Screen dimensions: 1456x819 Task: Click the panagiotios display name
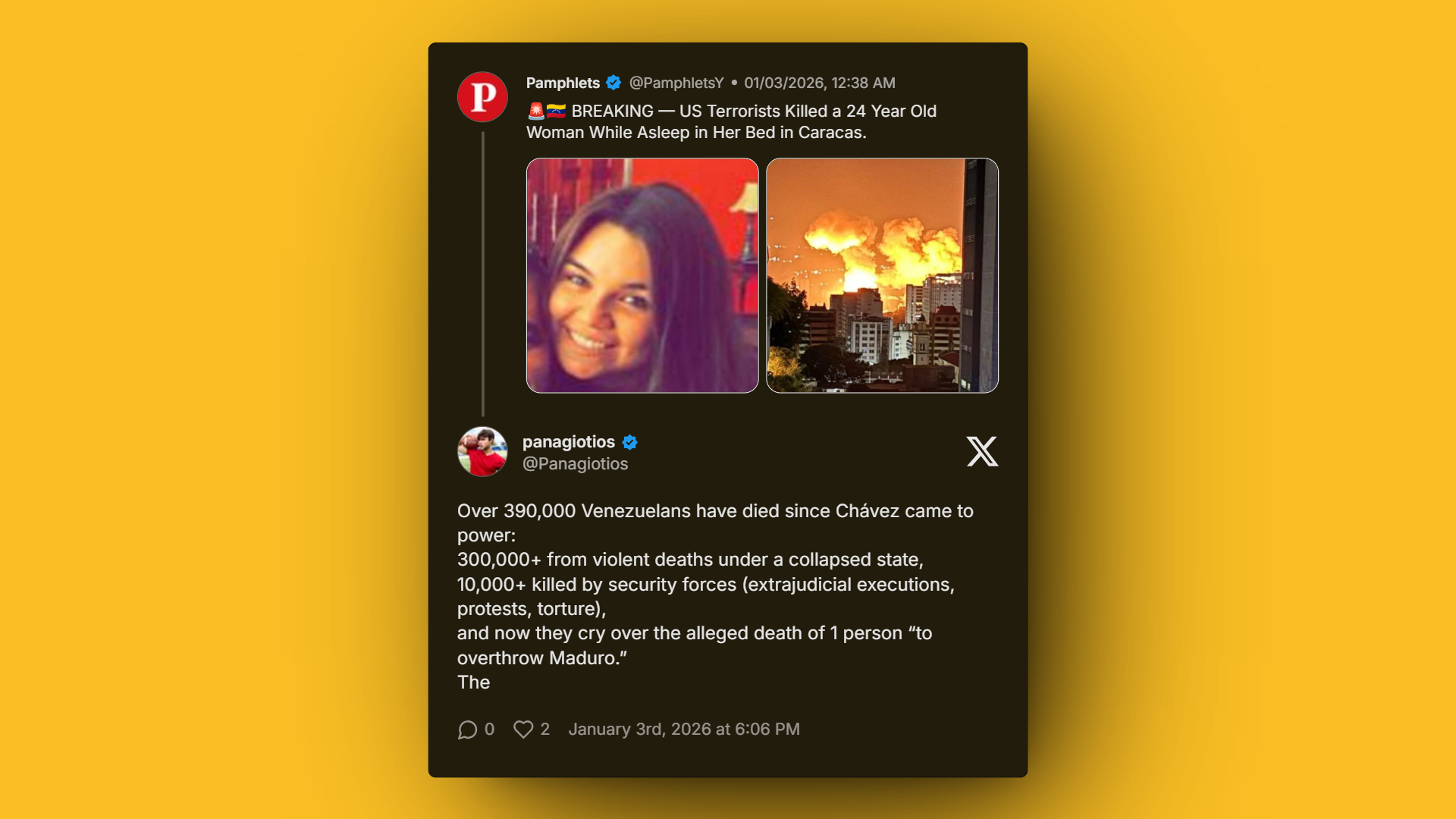(x=569, y=442)
